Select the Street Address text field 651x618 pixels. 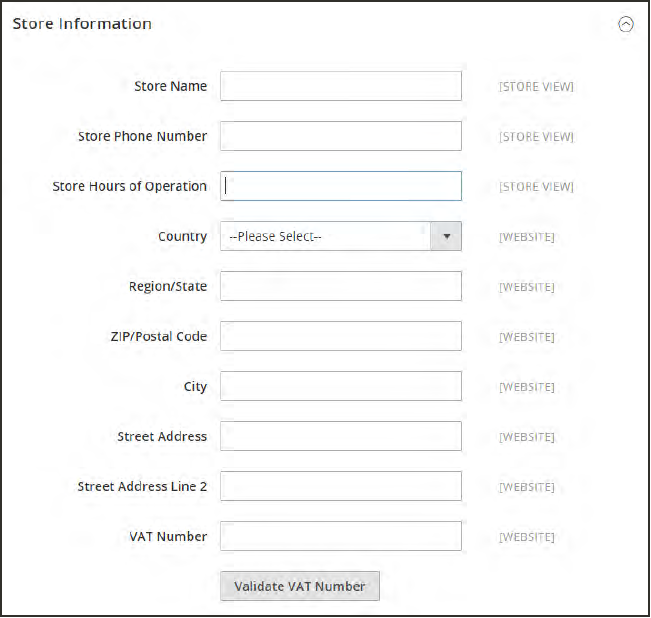341,437
